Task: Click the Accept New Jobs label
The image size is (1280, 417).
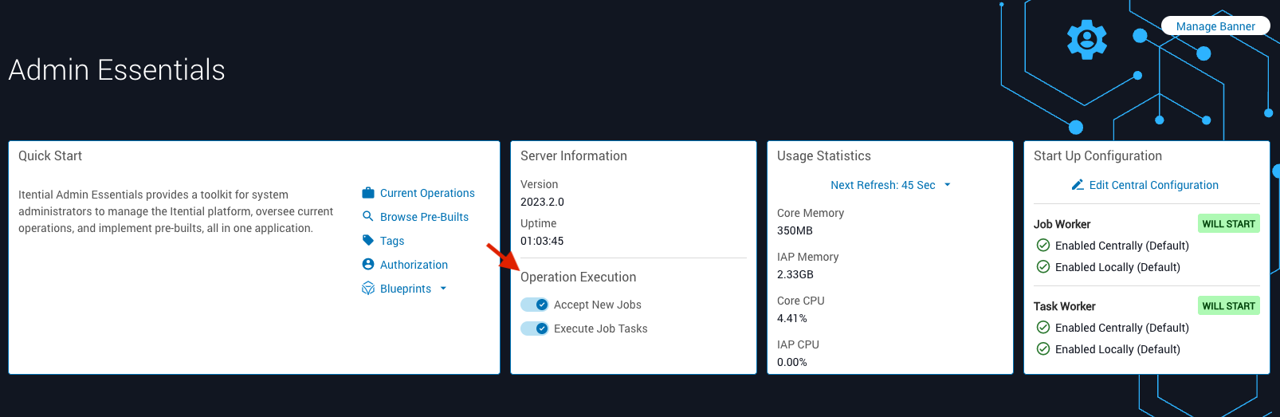Action: pos(598,304)
